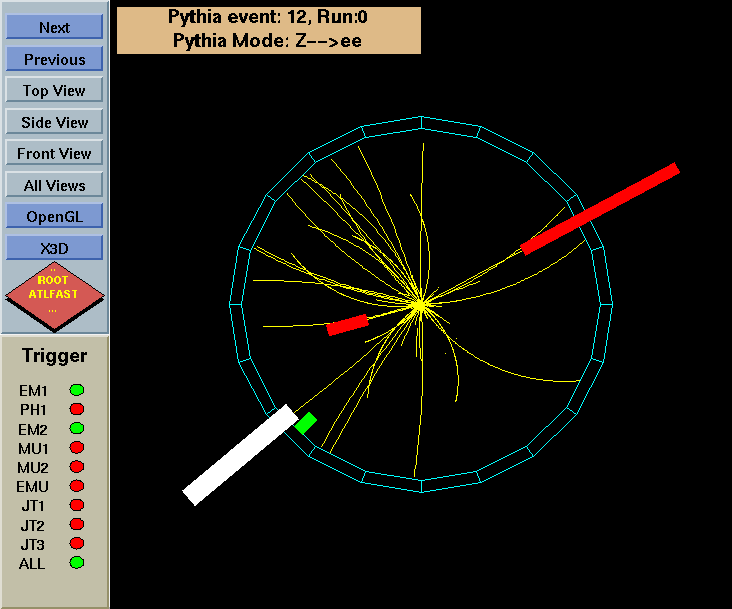Launch the X3D viewer
The height and width of the screenshot is (609, 732).
(54, 248)
